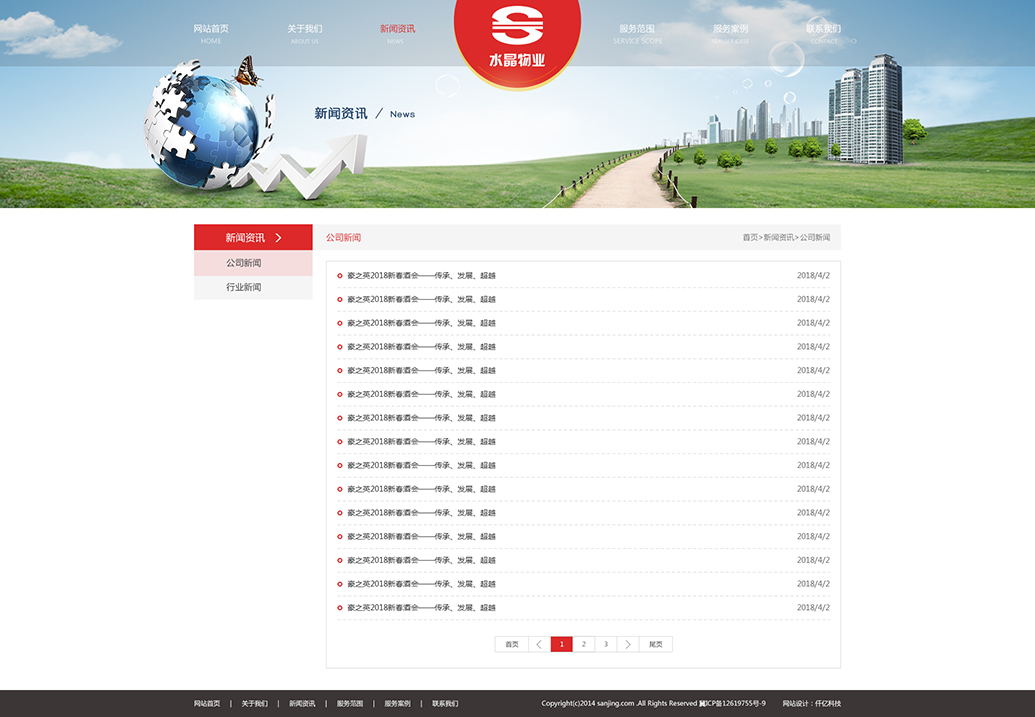The height and width of the screenshot is (717, 1035).
Task: Click 首页 in the breadcrumb trail
Action: click(750, 238)
